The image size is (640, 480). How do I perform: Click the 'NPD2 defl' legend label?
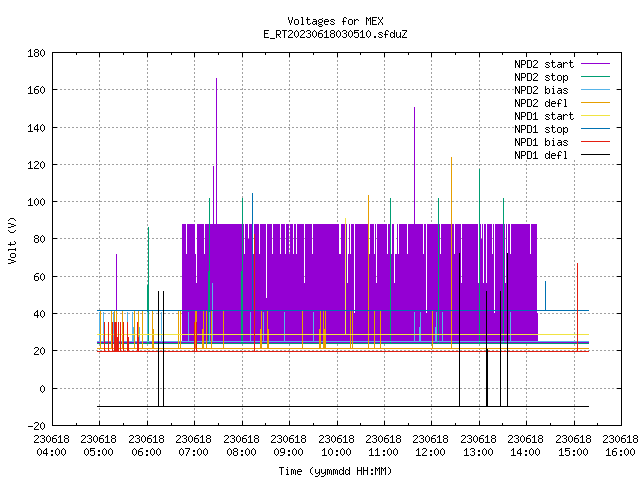(x=541, y=103)
